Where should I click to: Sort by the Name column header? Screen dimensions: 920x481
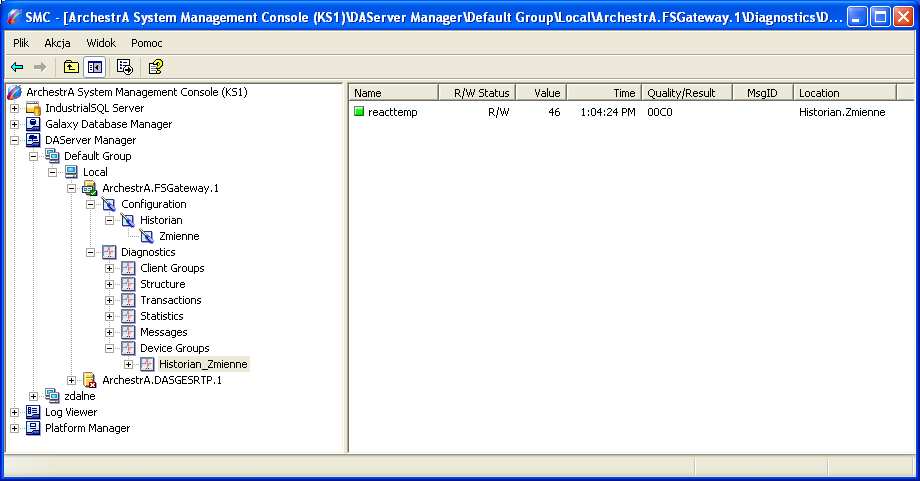click(x=394, y=93)
